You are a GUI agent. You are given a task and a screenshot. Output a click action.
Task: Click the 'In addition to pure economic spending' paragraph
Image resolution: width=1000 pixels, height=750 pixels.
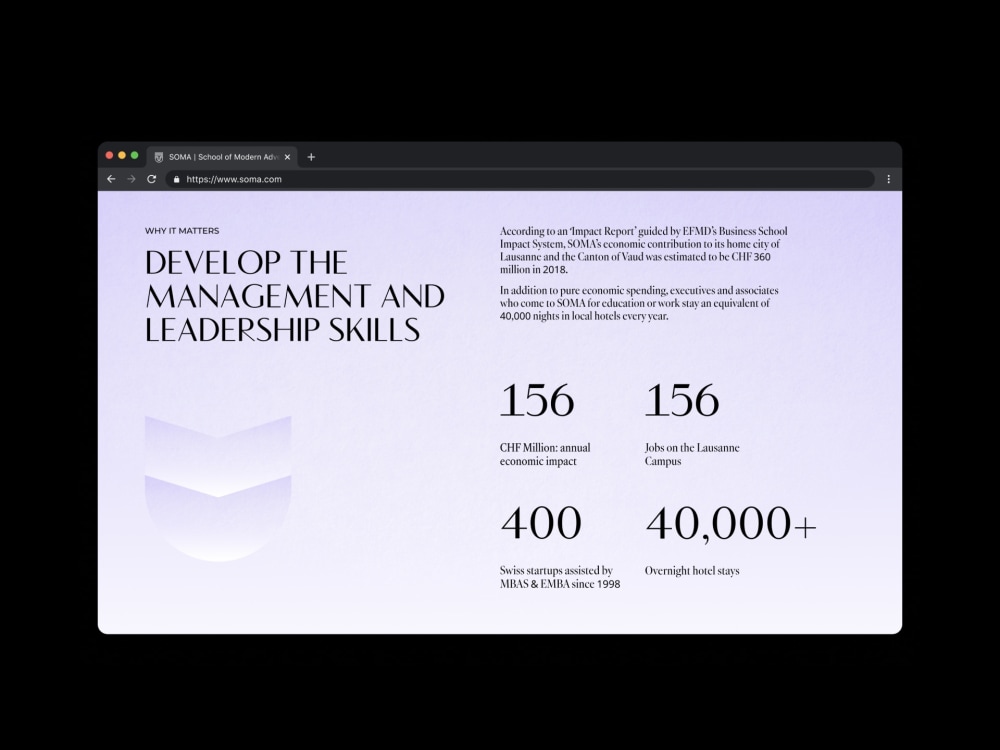[639, 303]
